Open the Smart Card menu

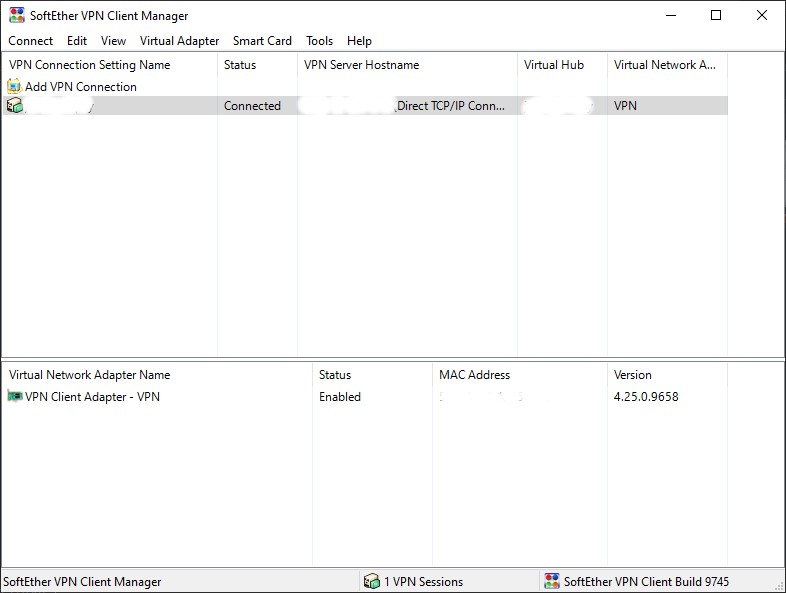click(262, 41)
